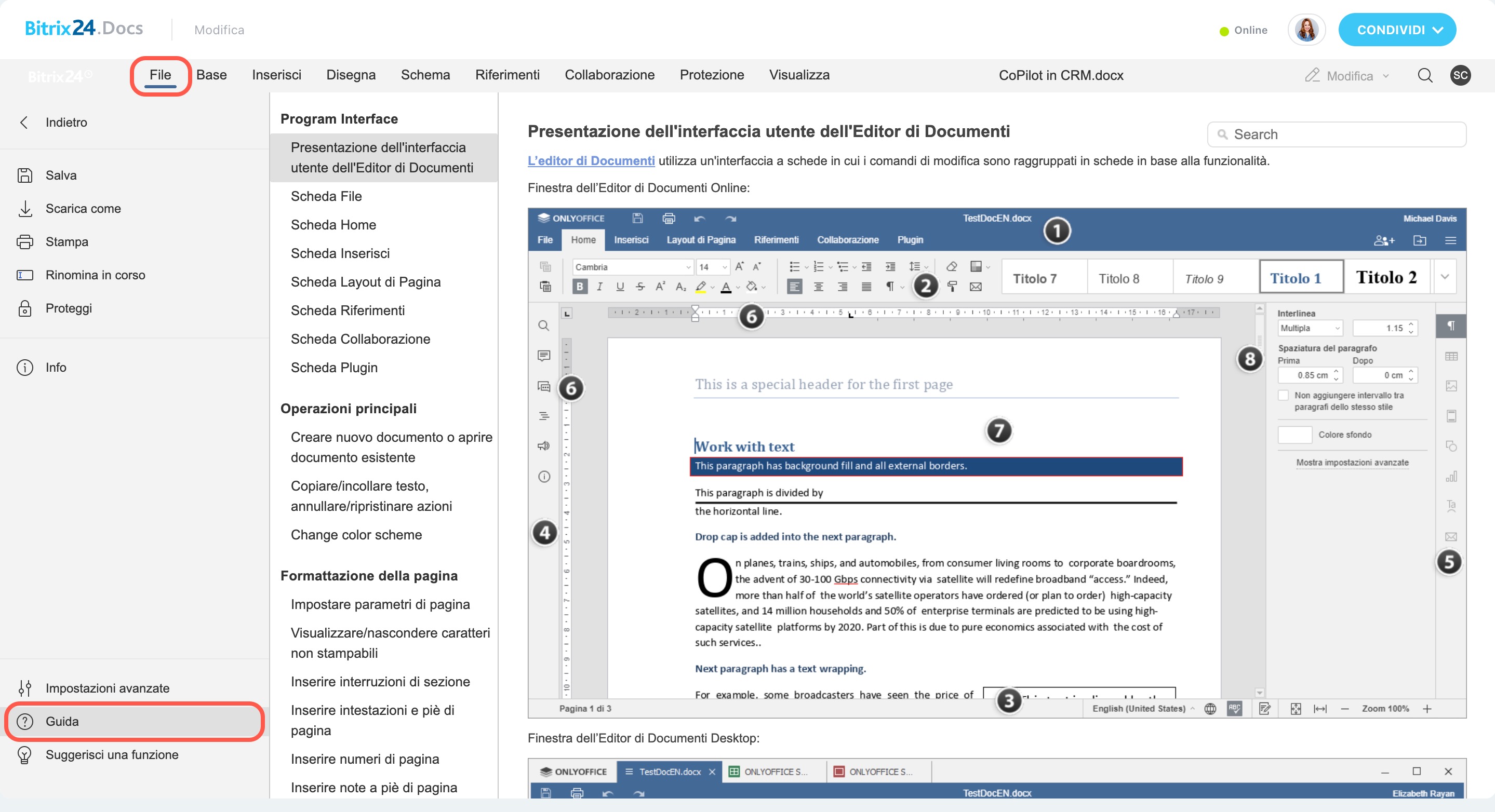Viewport: 1495px width, 812px height.
Task: Click the Proteggi lock icon
Action: pyautogui.click(x=24, y=308)
